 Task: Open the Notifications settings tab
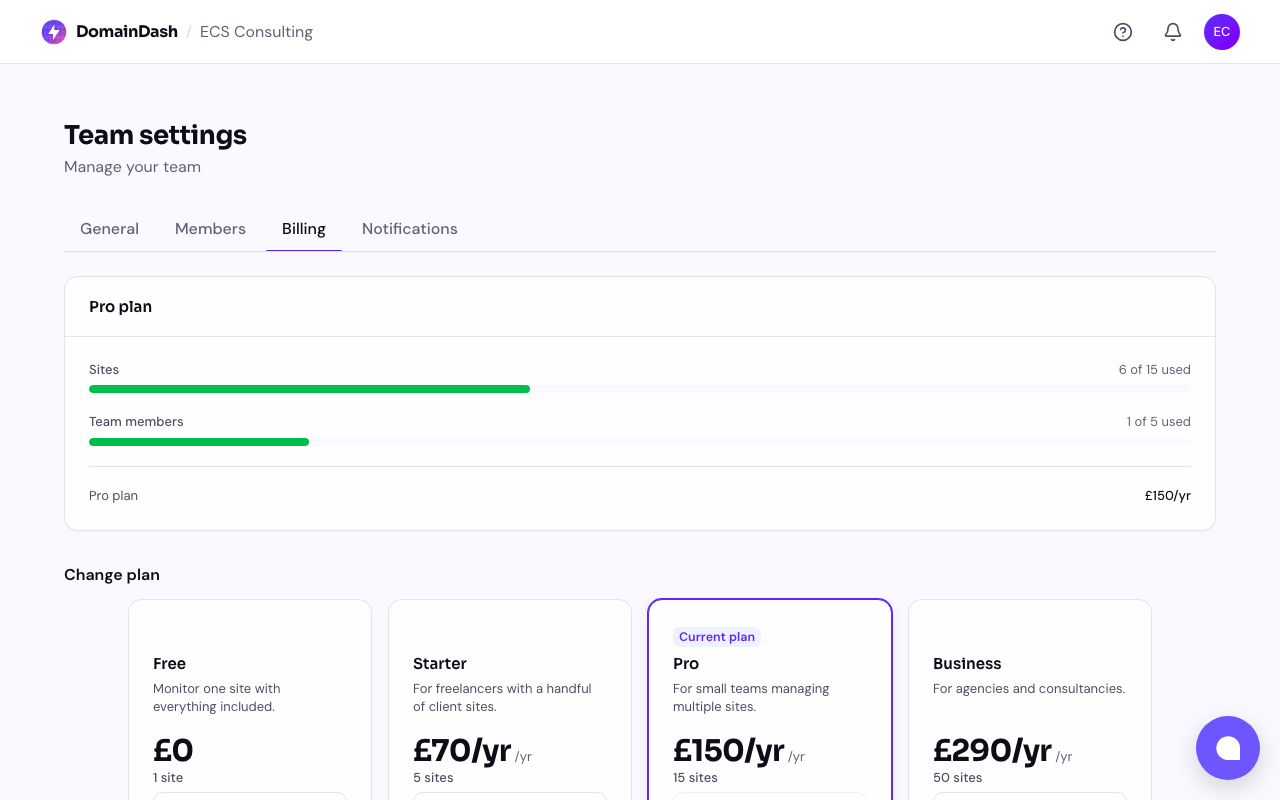click(x=409, y=228)
